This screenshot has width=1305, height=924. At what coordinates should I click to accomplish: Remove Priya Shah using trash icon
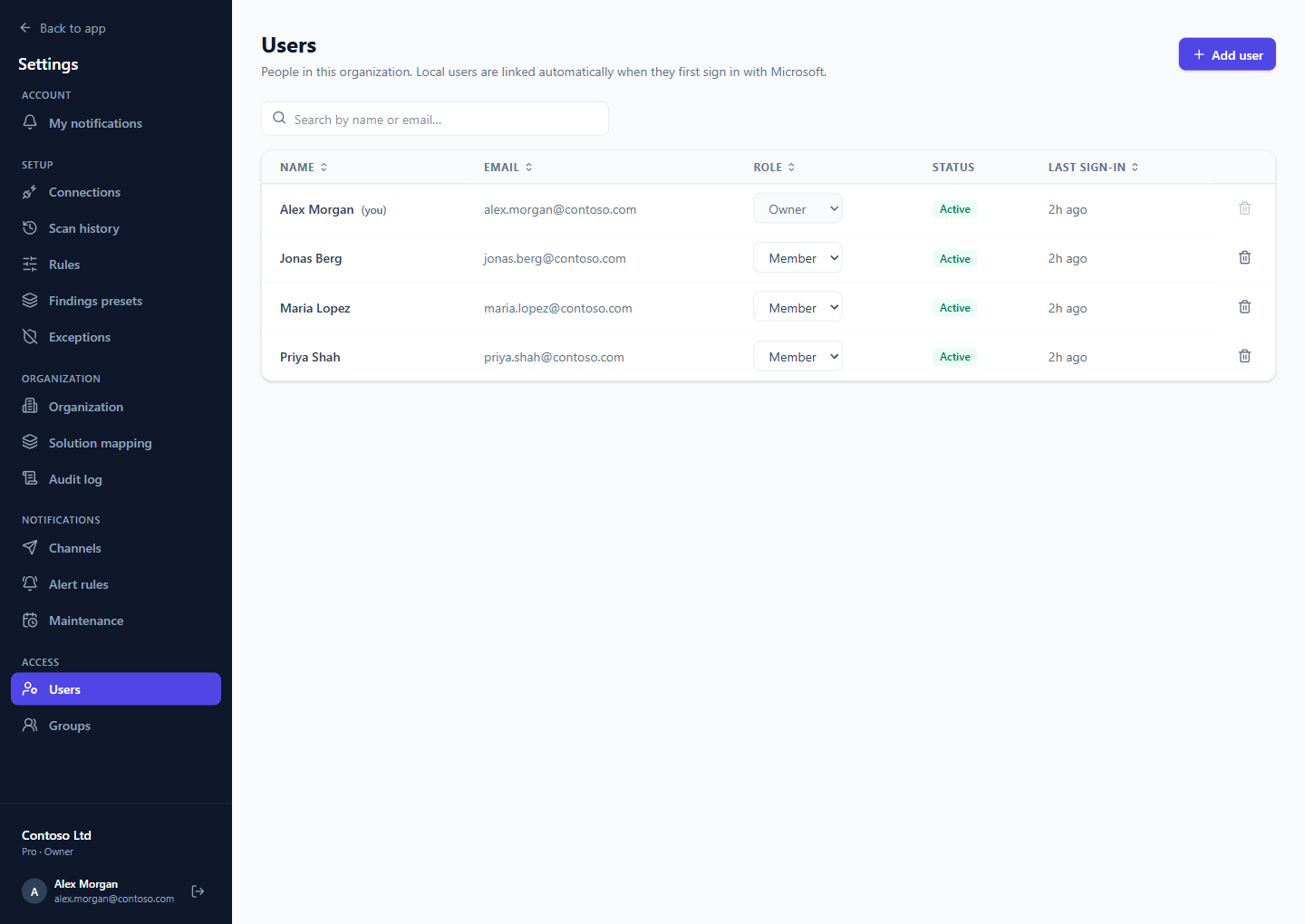coord(1244,356)
